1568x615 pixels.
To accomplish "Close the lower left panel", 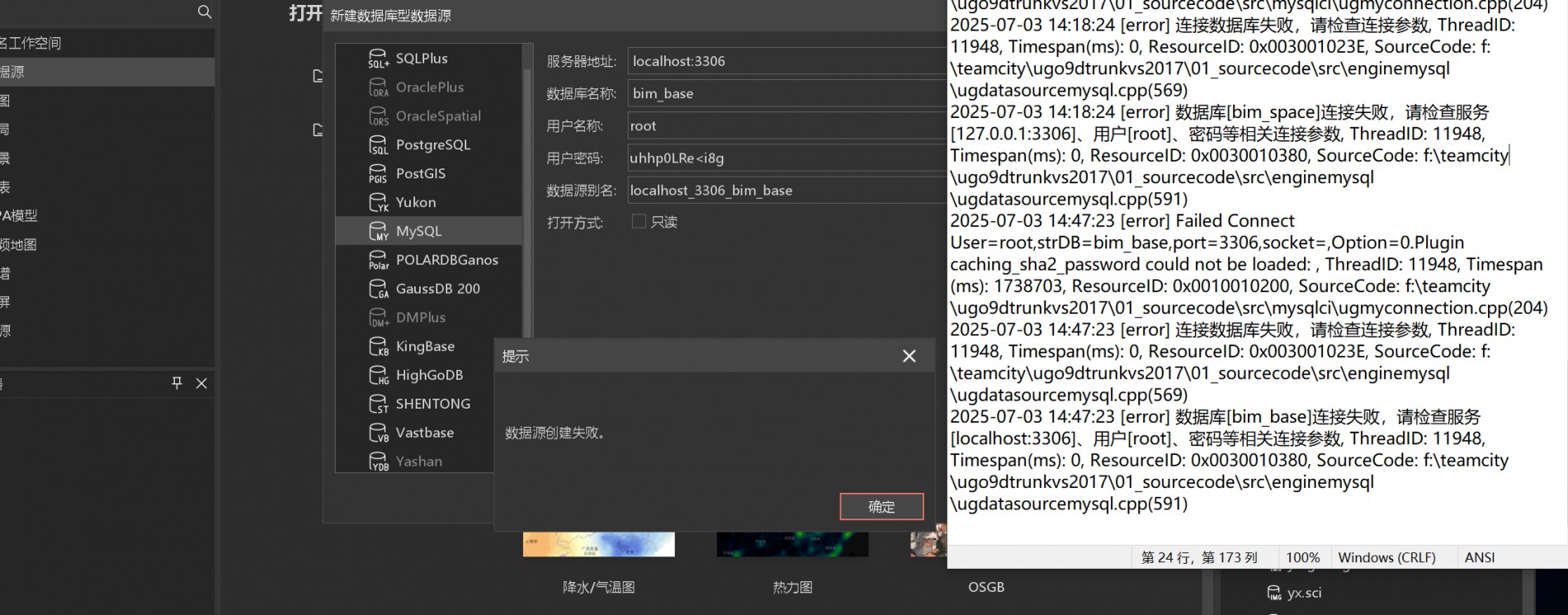I will 201,383.
